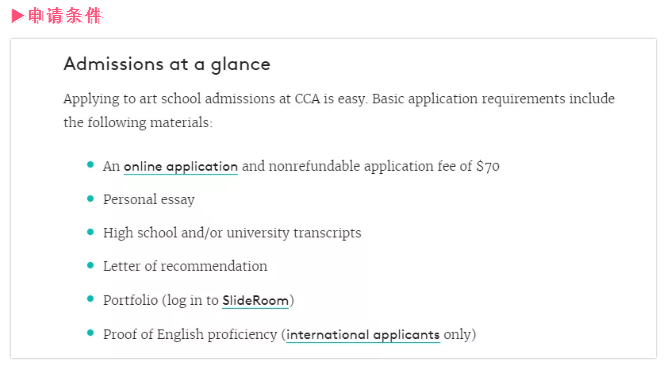This screenshot has width=666, height=370.
Task: Click the teal bullet before High school
Action: [x=90, y=232]
